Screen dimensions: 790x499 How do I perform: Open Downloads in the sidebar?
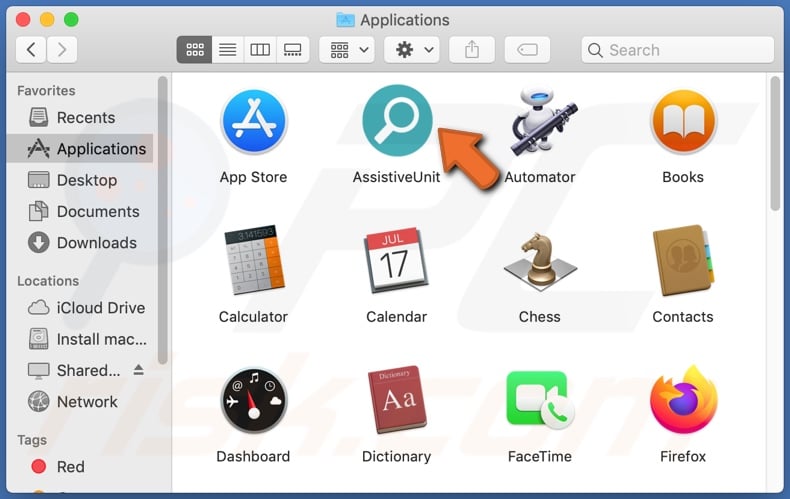pos(80,242)
